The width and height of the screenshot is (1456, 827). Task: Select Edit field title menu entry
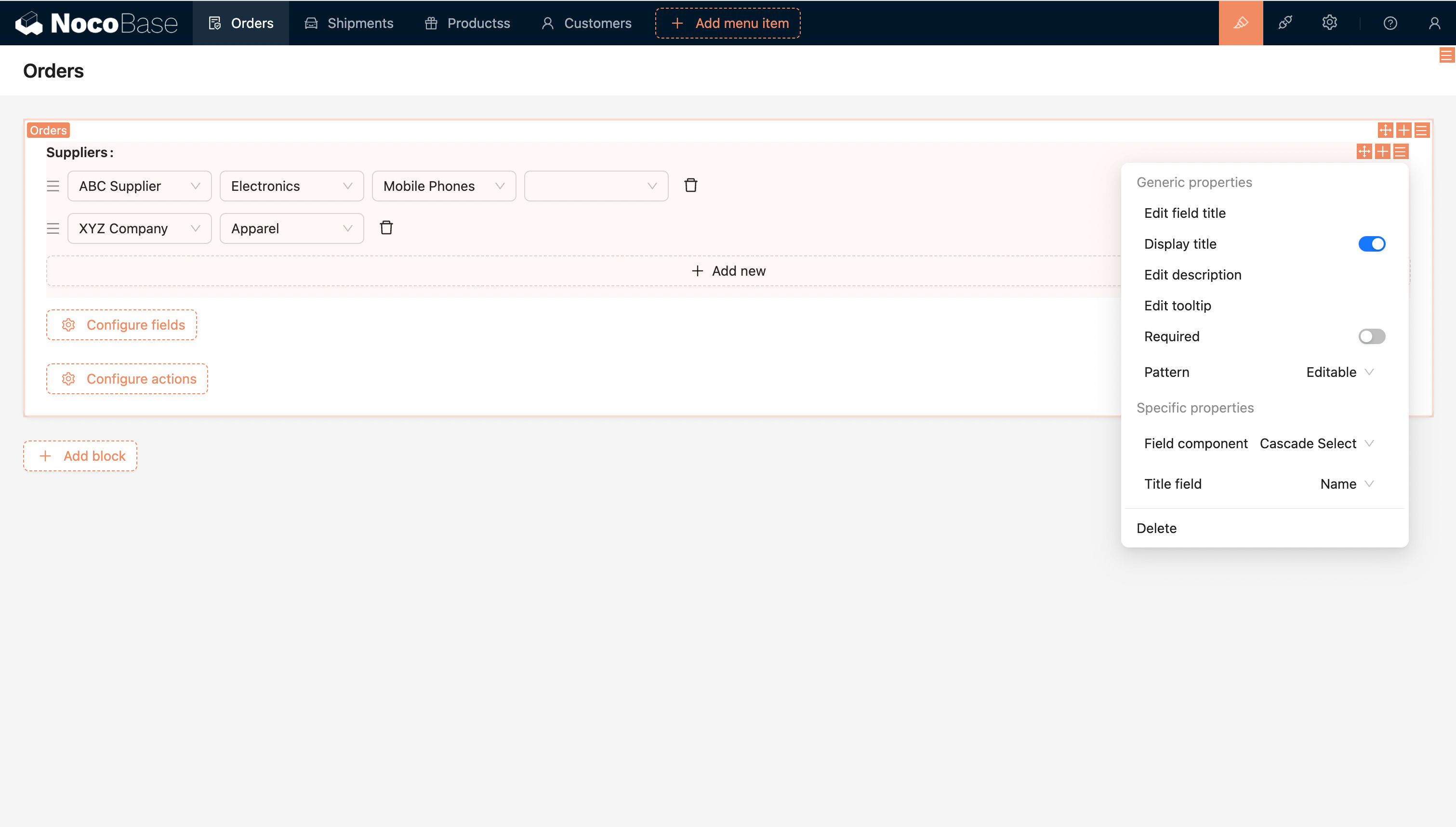point(1185,213)
